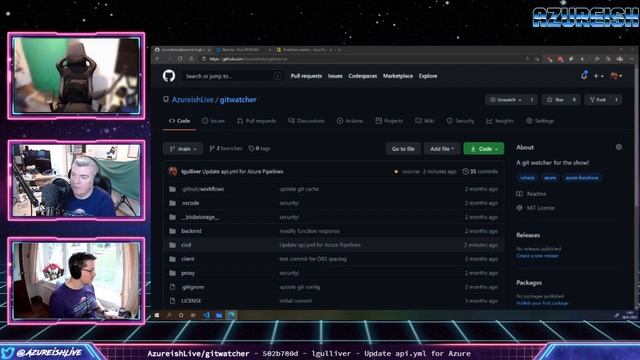Open the gitwatcher repository link
This screenshot has height=360, width=640.
click(238, 100)
